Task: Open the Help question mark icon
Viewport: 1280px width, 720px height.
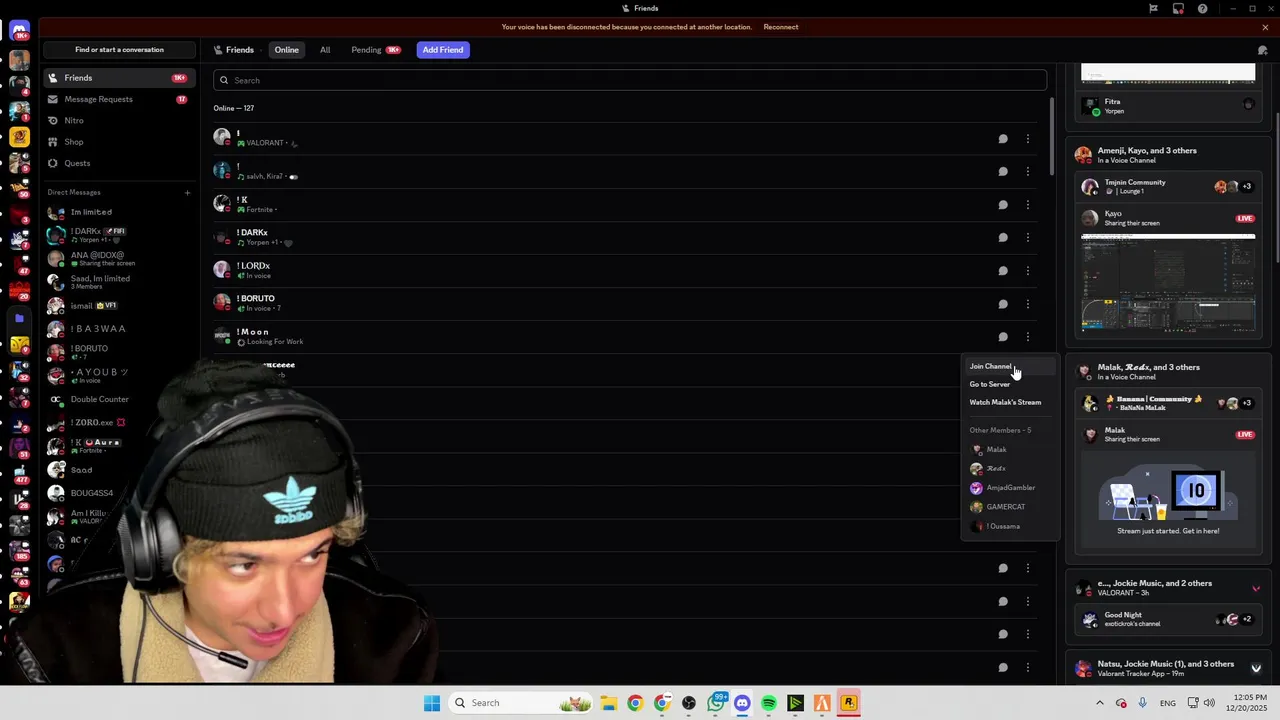Action: pyautogui.click(x=1202, y=8)
